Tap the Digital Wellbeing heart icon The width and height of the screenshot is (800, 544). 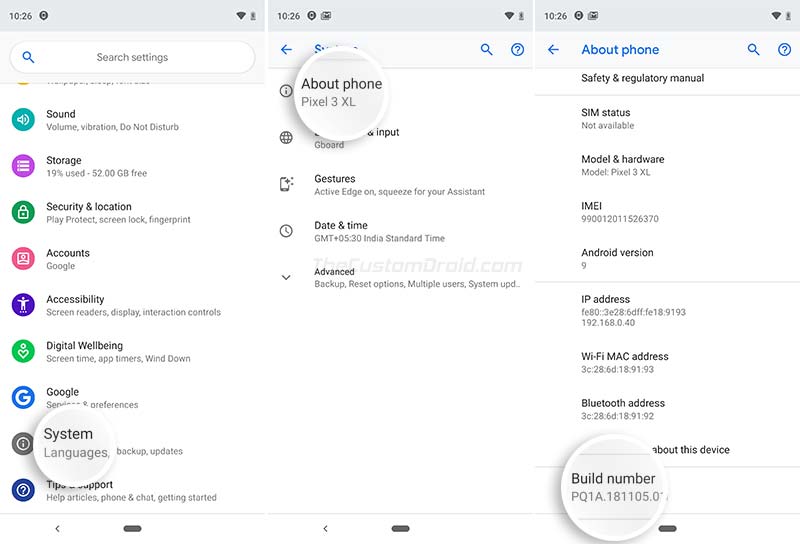point(23,351)
